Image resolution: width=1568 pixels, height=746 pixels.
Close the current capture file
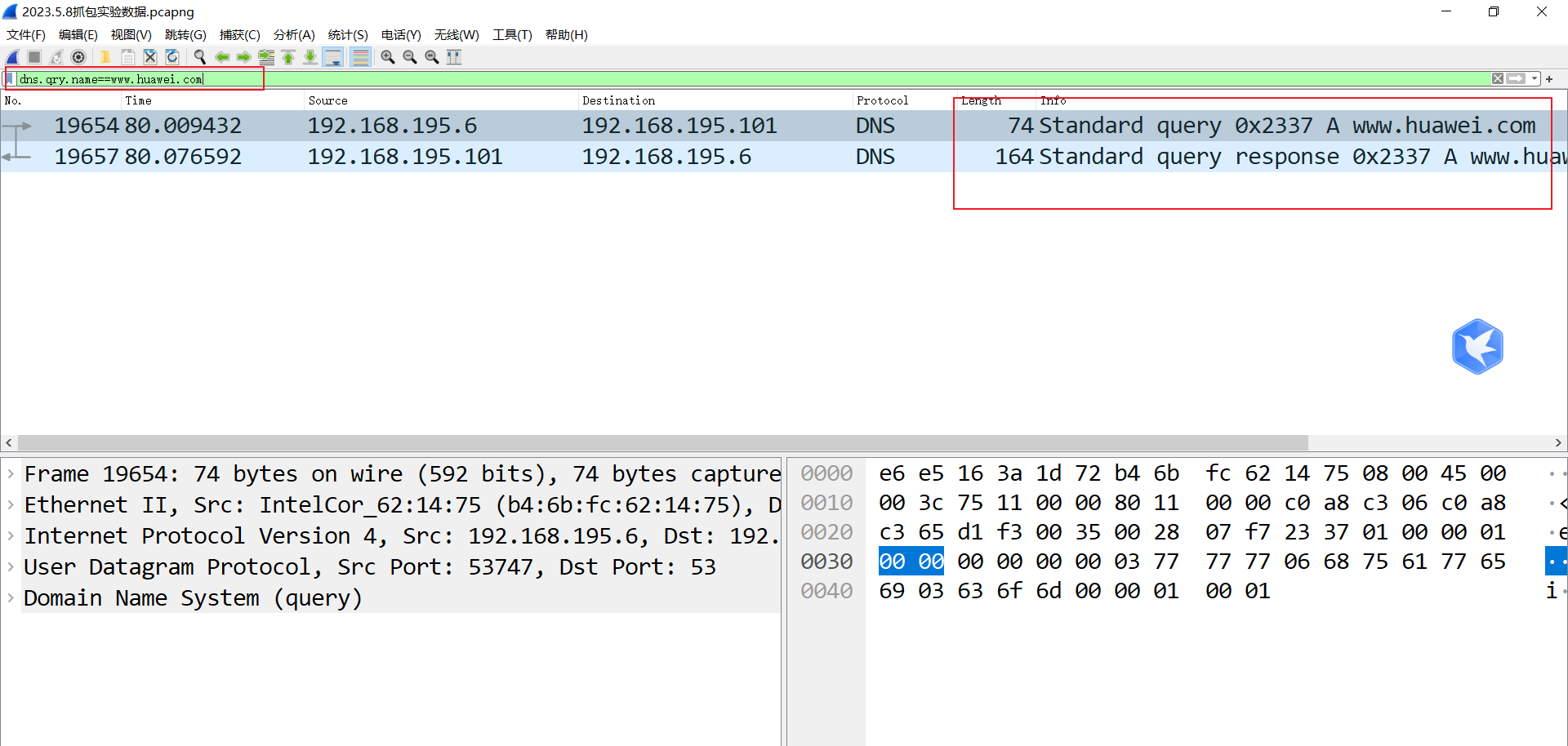click(x=150, y=57)
